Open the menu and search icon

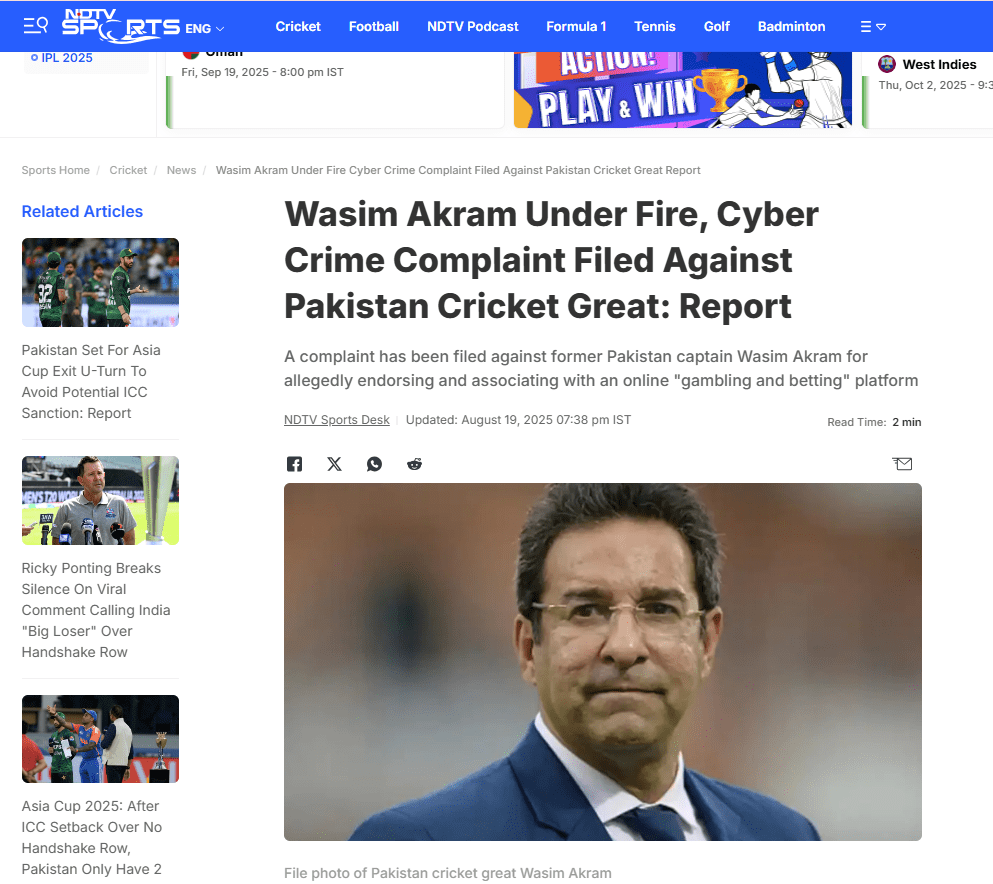pos(35,25)
